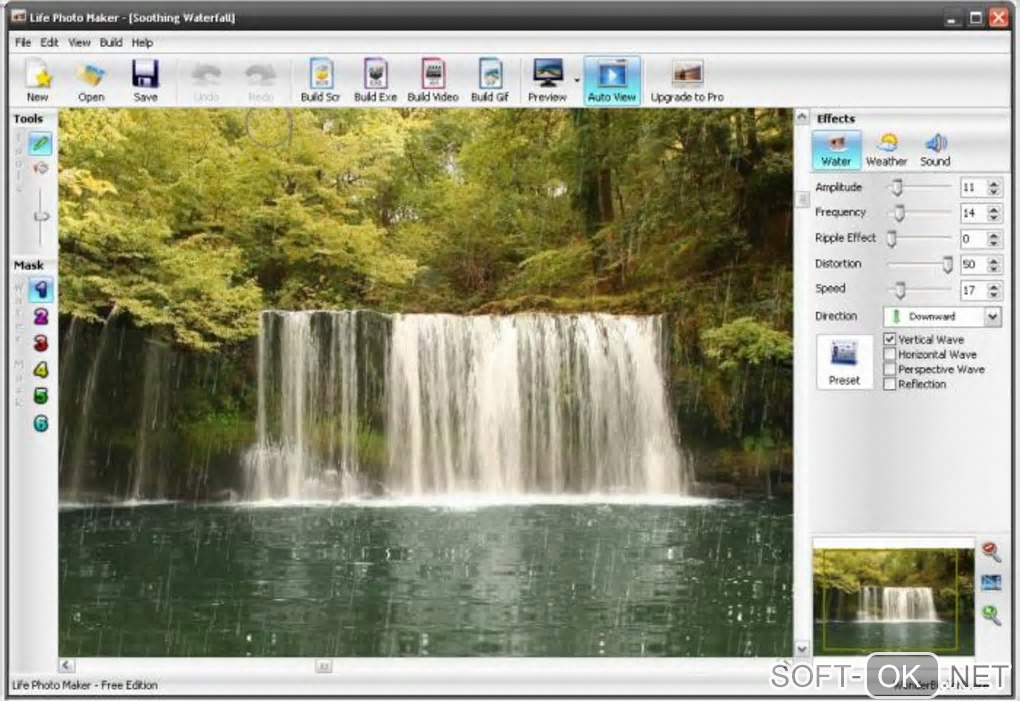Click the Build Exe icon

pos(375,80)
